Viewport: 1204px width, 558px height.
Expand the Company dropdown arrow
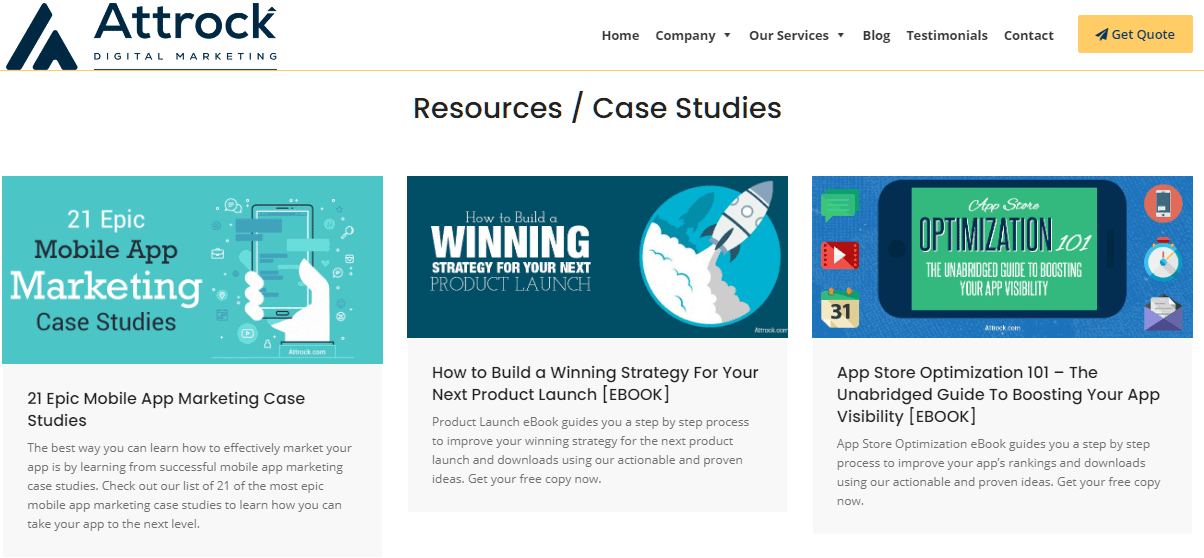(x=727, y=36)
